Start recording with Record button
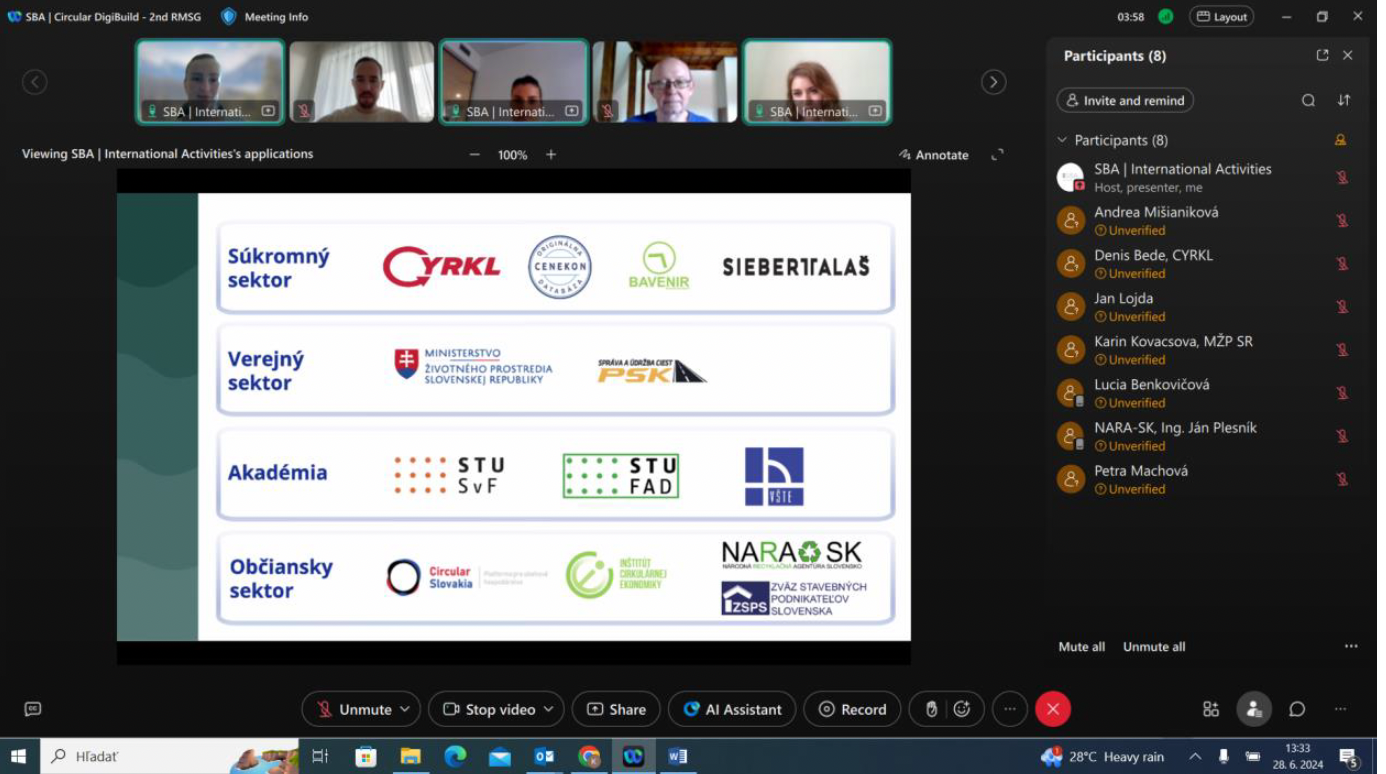The width and height of the screenshot is (1386, 774). coord(852,709)
